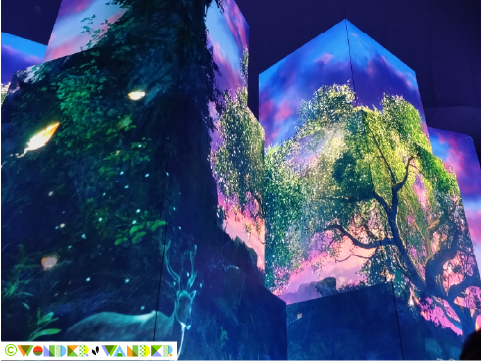The height and width of the screenshot is (361, 481).
Task: Click the word WANDER in the watermark
Action: [x=137, y=350]
